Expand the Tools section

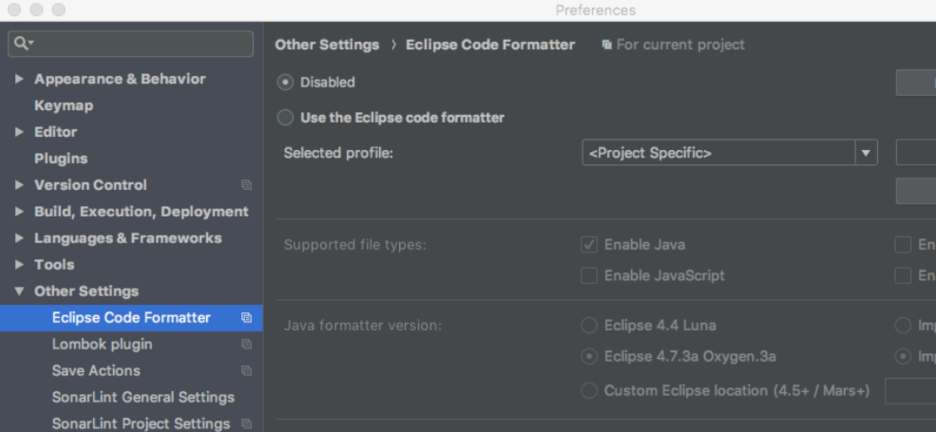click(19, 264)
